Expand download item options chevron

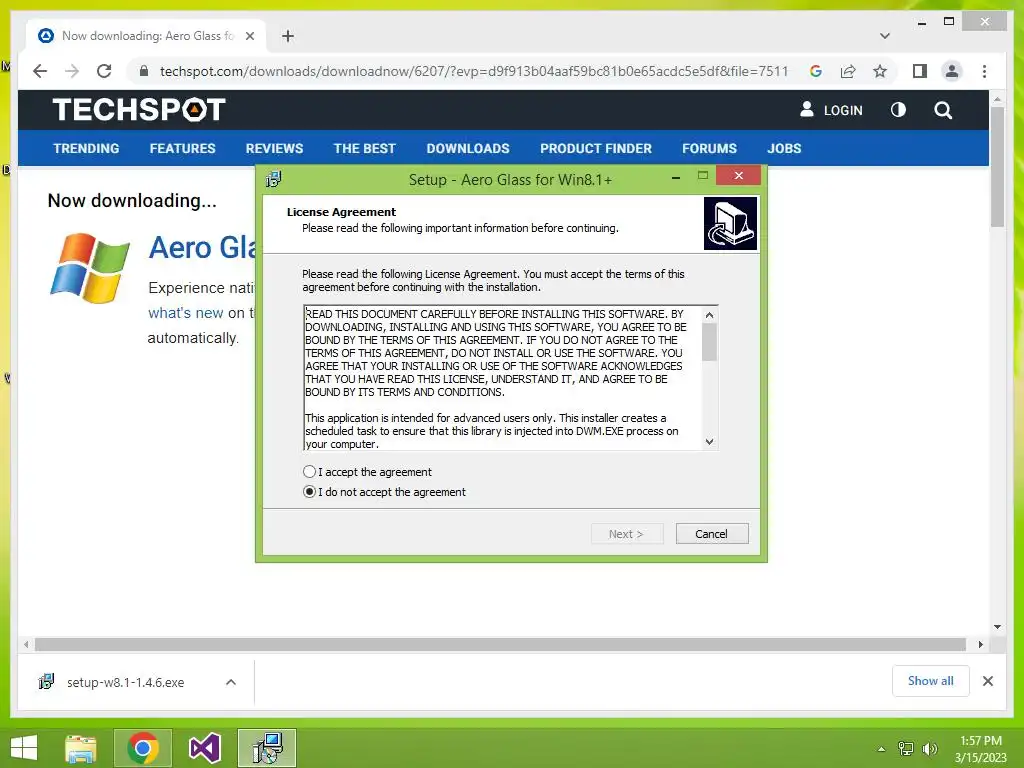pyautogui.click(x=231, y=682)
